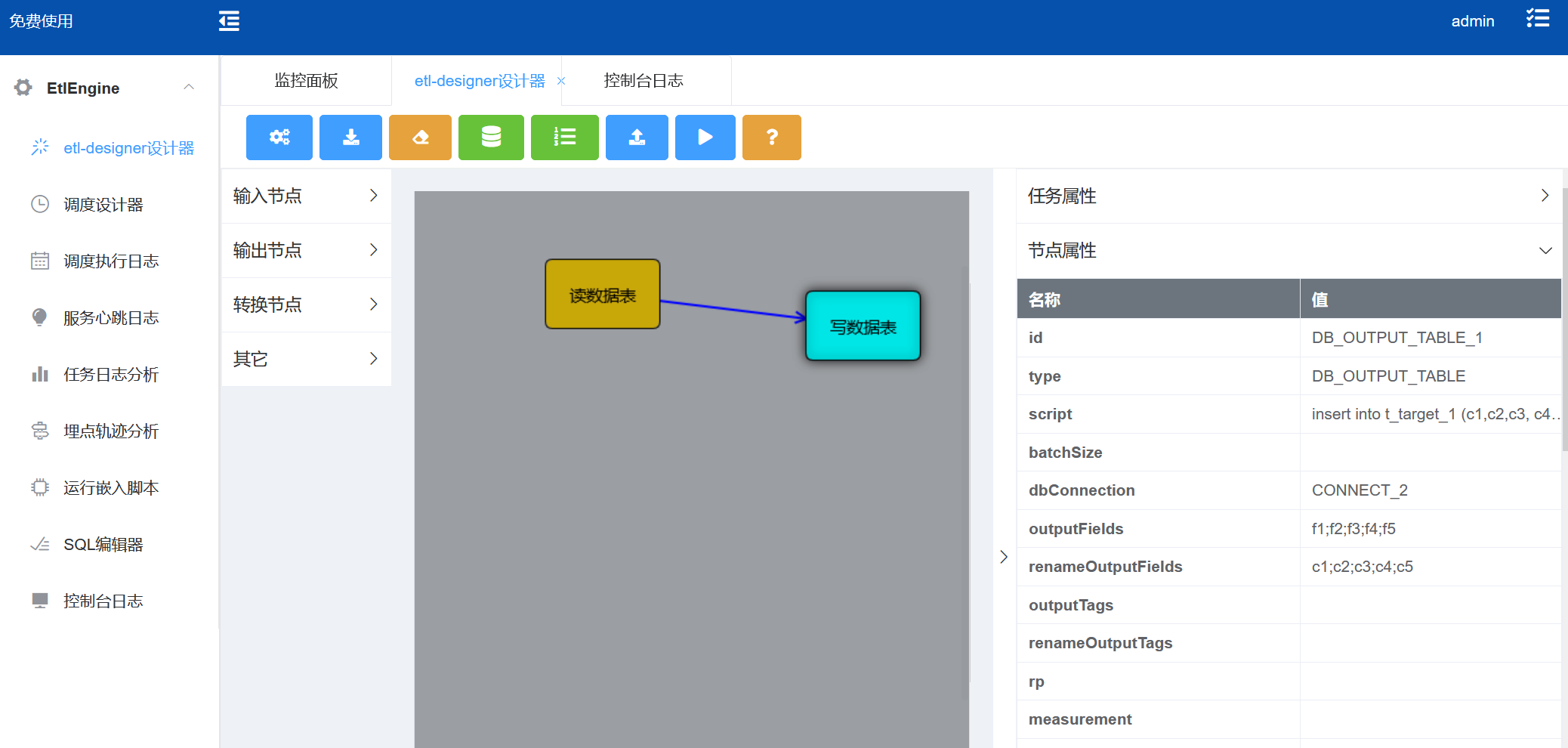Click the chip icon for 运行嵌入脚本
Viewport: 1568px width, 748px height.
pyautogui.click(x=40, y=487)
